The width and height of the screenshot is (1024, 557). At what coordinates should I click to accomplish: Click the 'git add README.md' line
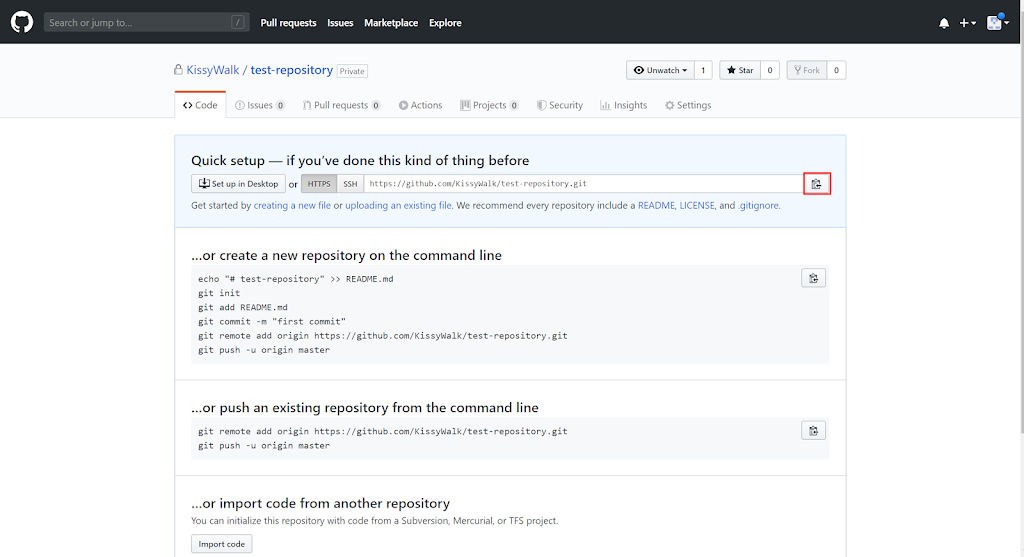[243, 308]
